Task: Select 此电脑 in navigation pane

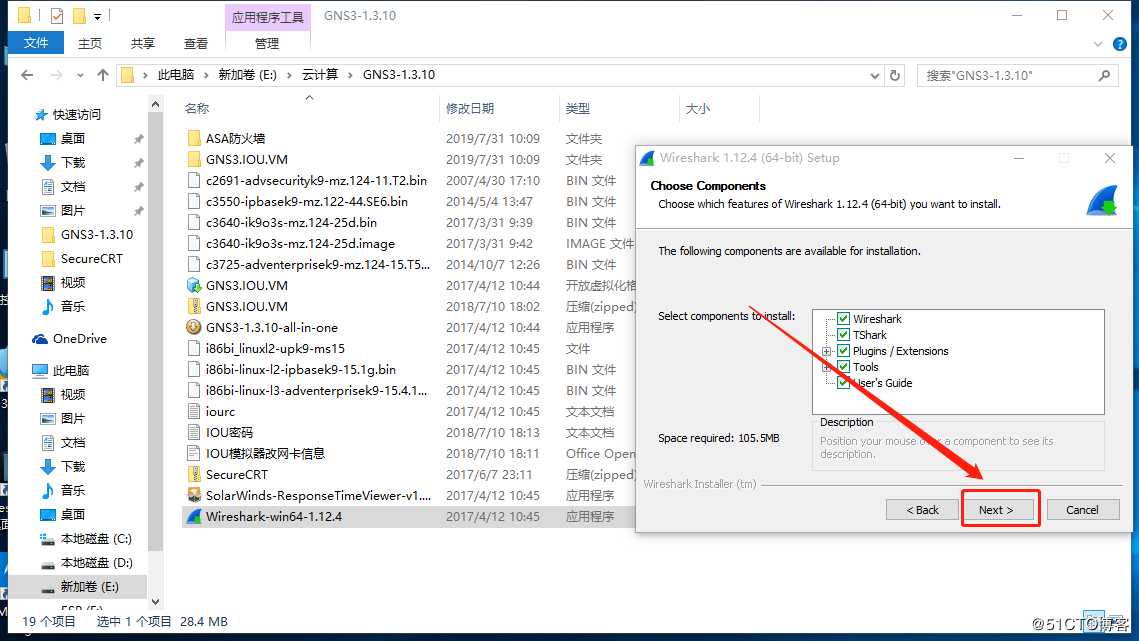Action: 70,370
